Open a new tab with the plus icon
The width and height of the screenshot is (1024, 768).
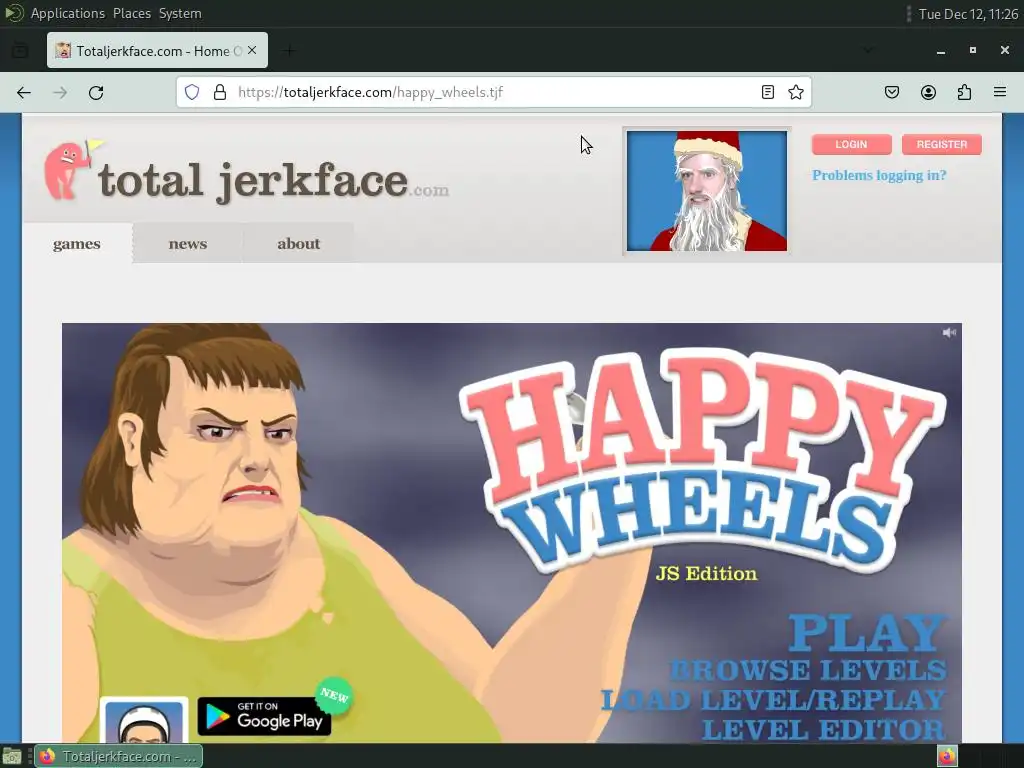(289, 50)
